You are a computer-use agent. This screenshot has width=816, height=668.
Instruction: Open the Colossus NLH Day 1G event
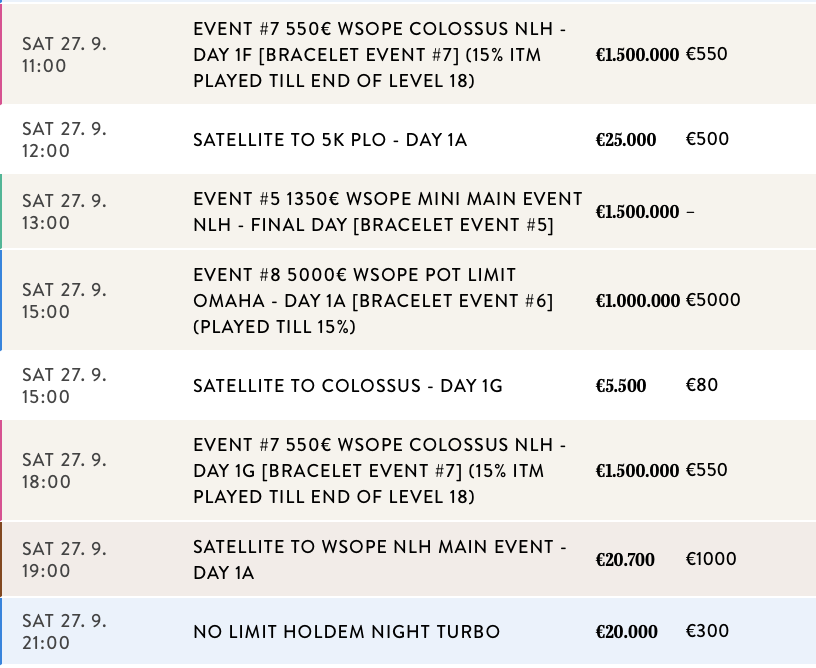pos(380,471)
